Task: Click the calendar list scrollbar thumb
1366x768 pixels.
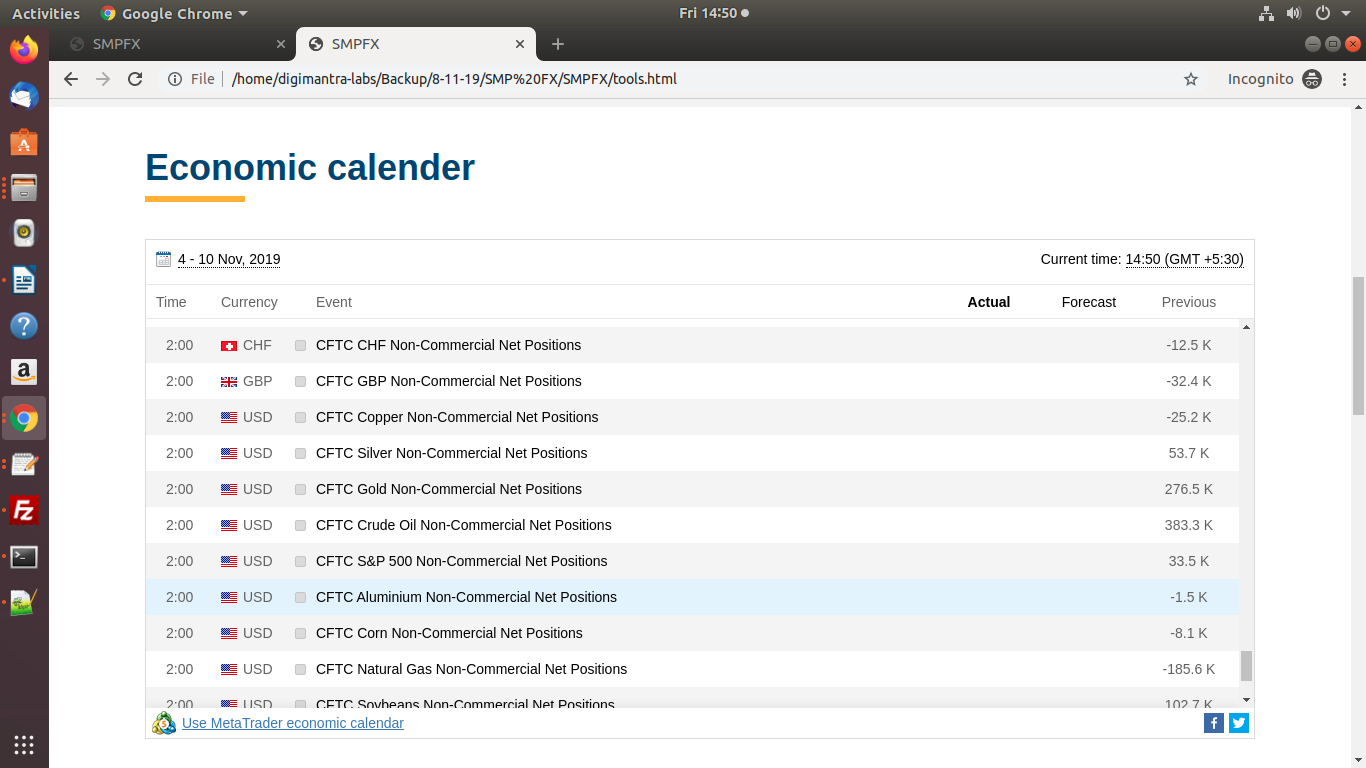Action: coord(1246,665)
